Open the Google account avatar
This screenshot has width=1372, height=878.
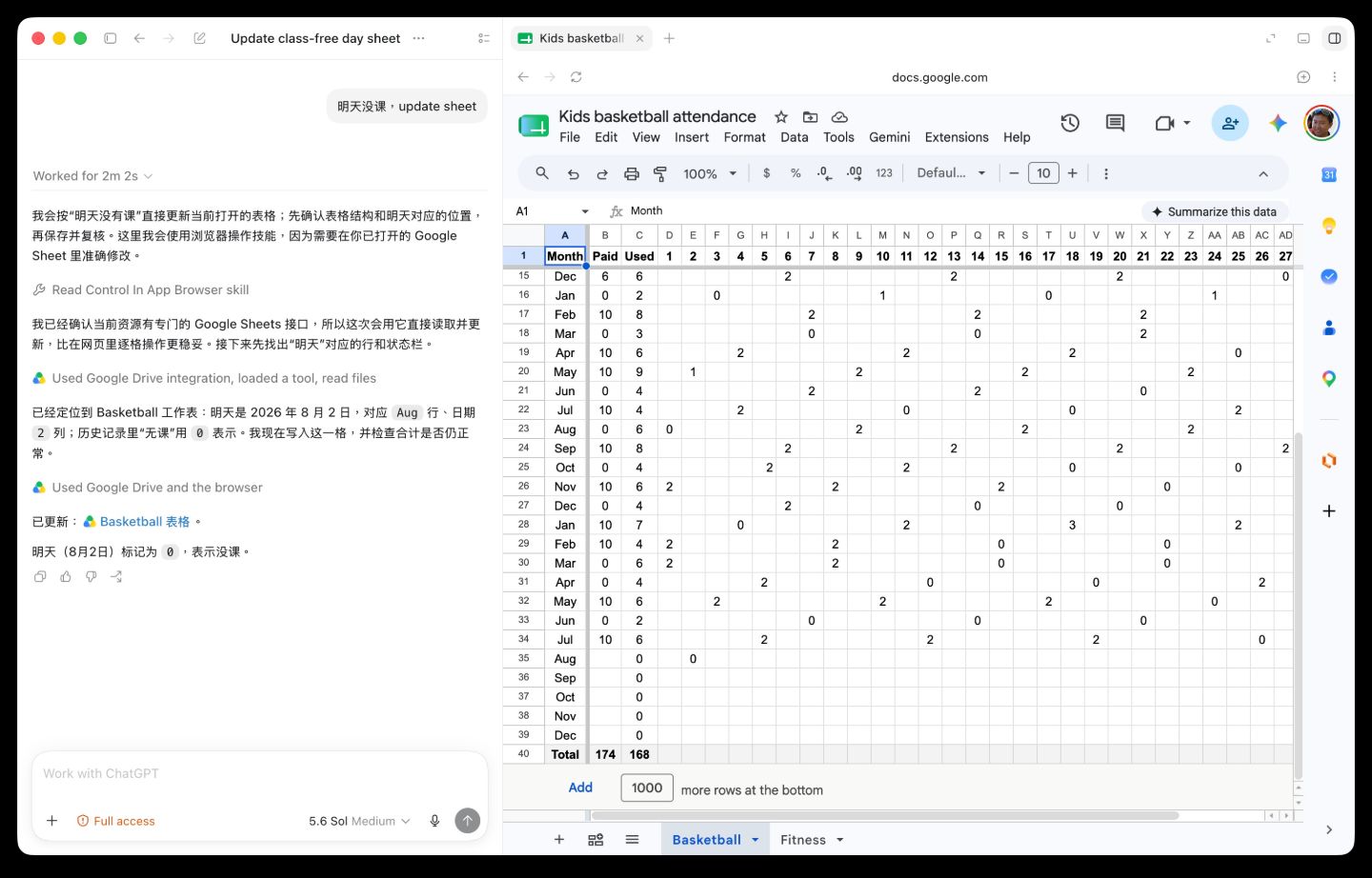tap(1322, 123)
